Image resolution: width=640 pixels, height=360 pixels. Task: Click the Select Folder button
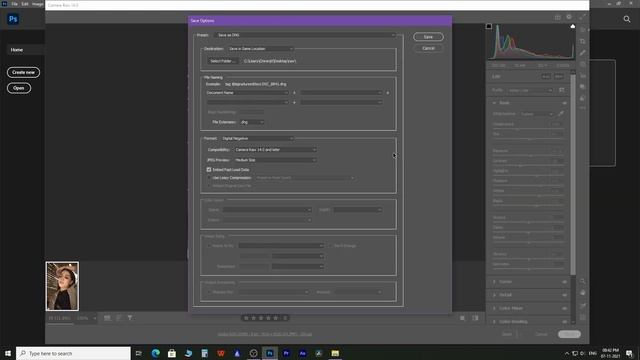[x=223, y=61]
